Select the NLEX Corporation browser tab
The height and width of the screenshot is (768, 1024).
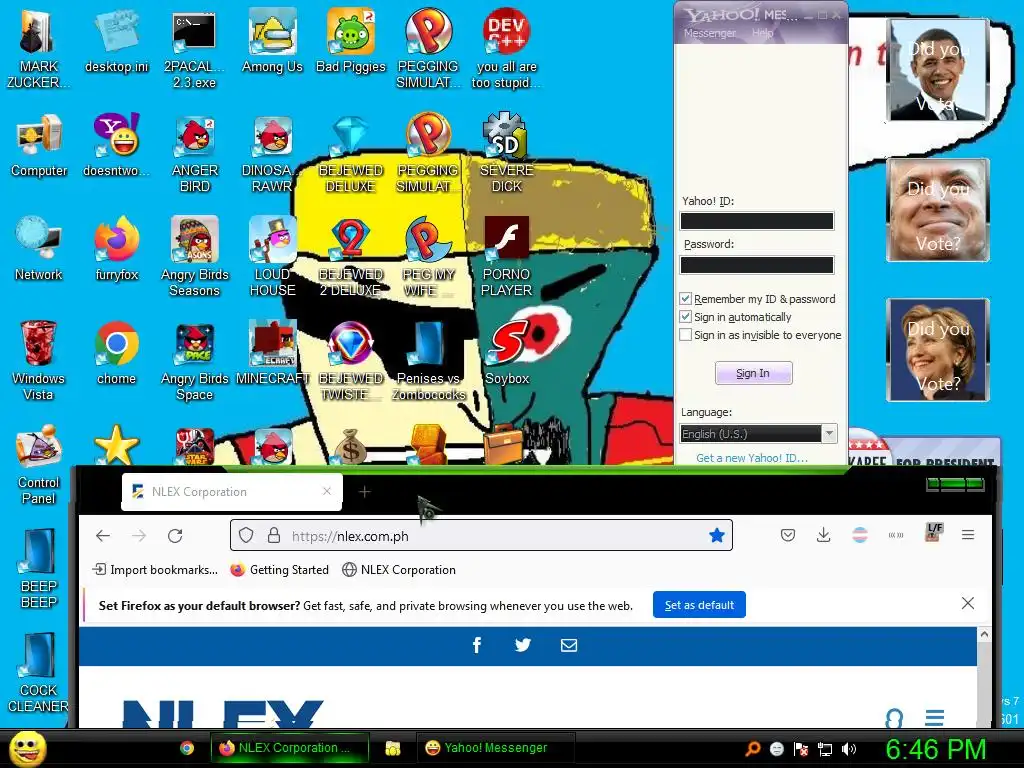tap(232, 492)
